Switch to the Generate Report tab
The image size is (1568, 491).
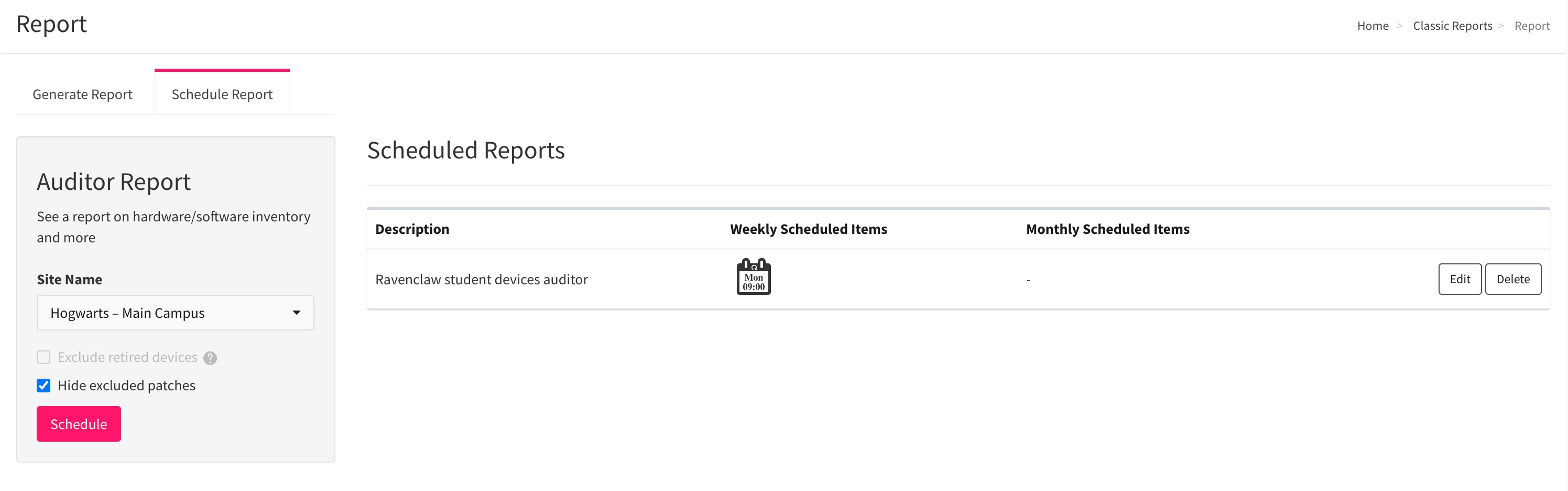83,94
